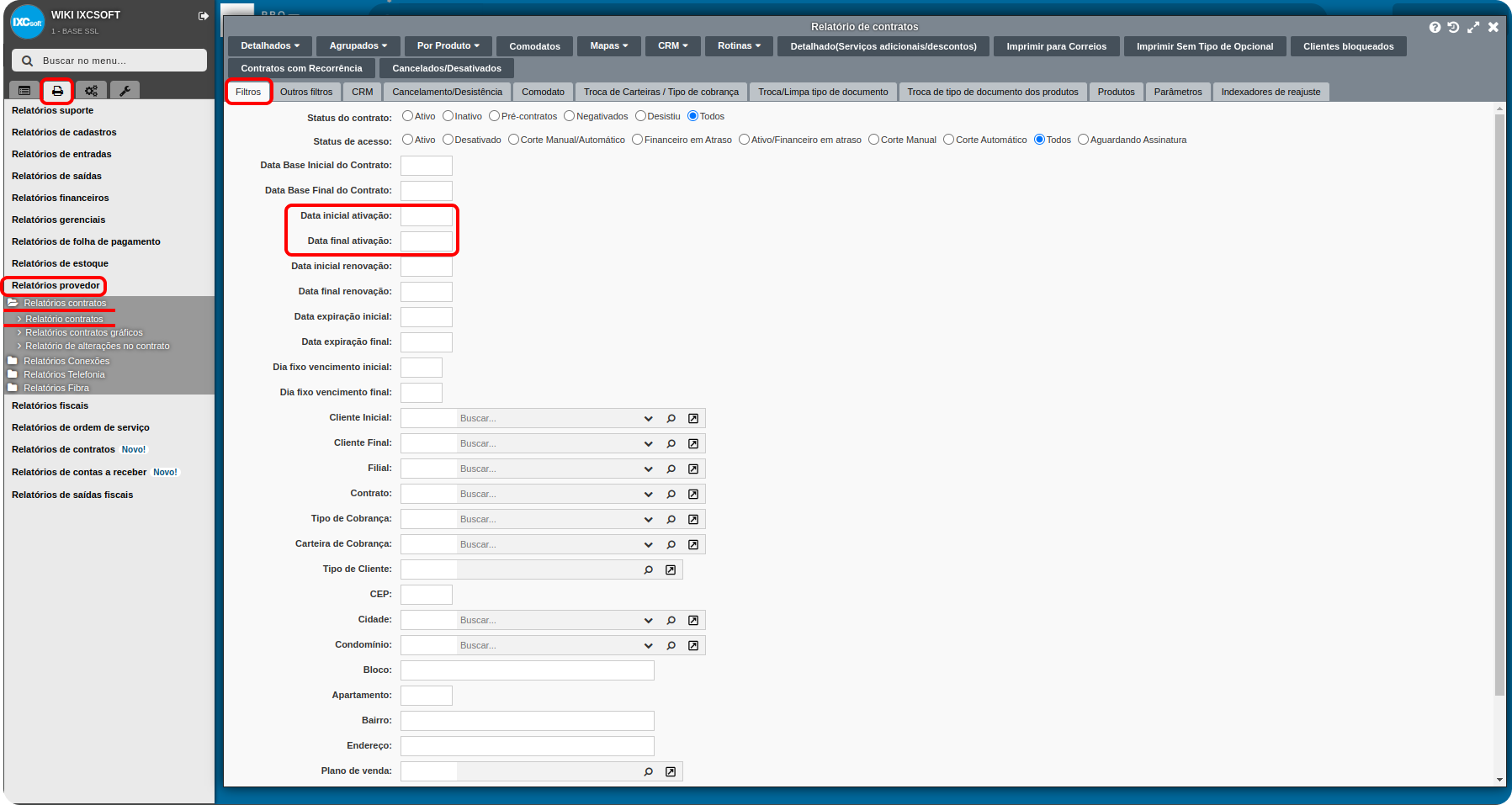
Task: Click the help question mark icon
Action: click(1435, 27)
